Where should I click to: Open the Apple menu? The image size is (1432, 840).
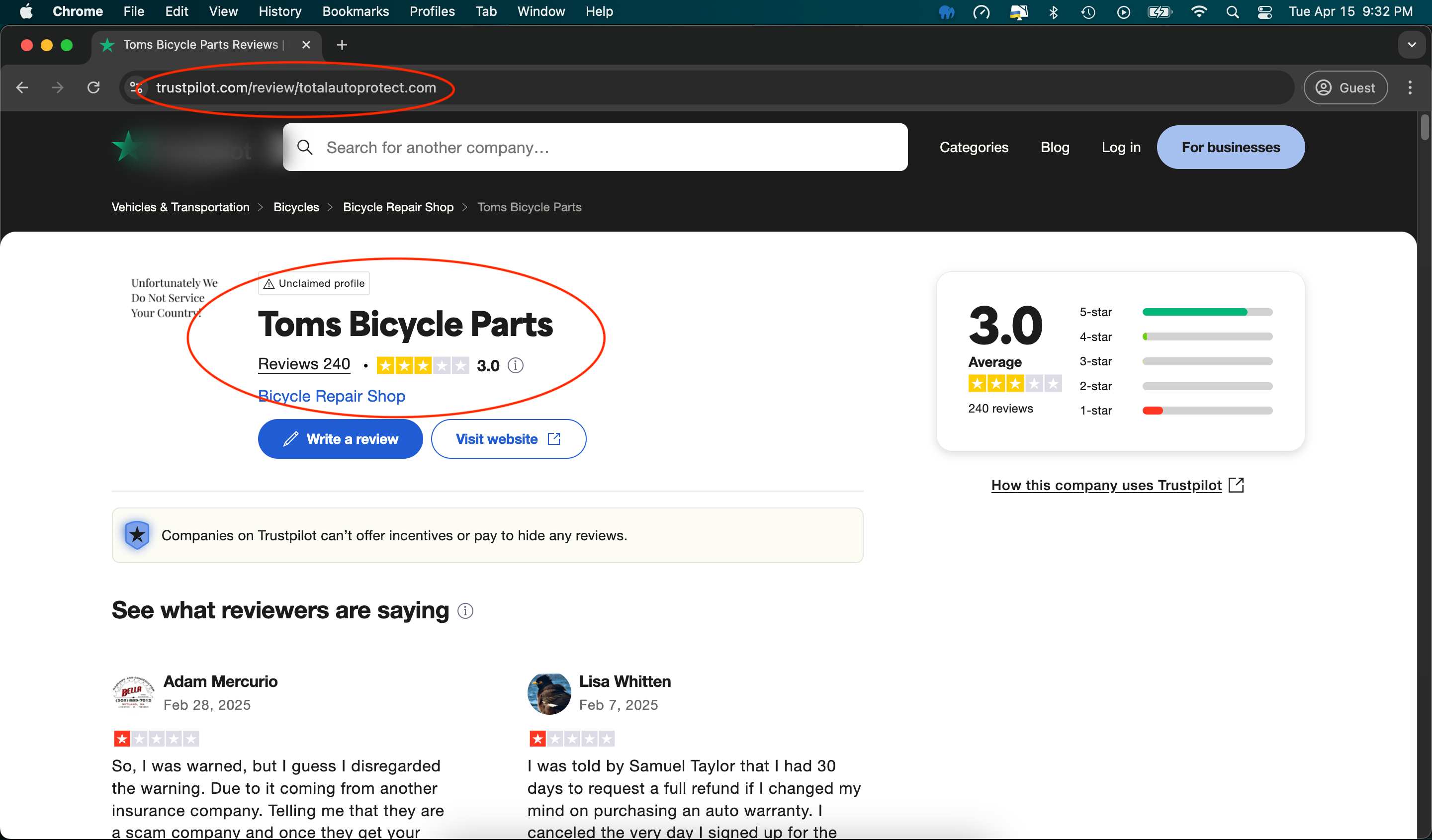pos(25,11)
